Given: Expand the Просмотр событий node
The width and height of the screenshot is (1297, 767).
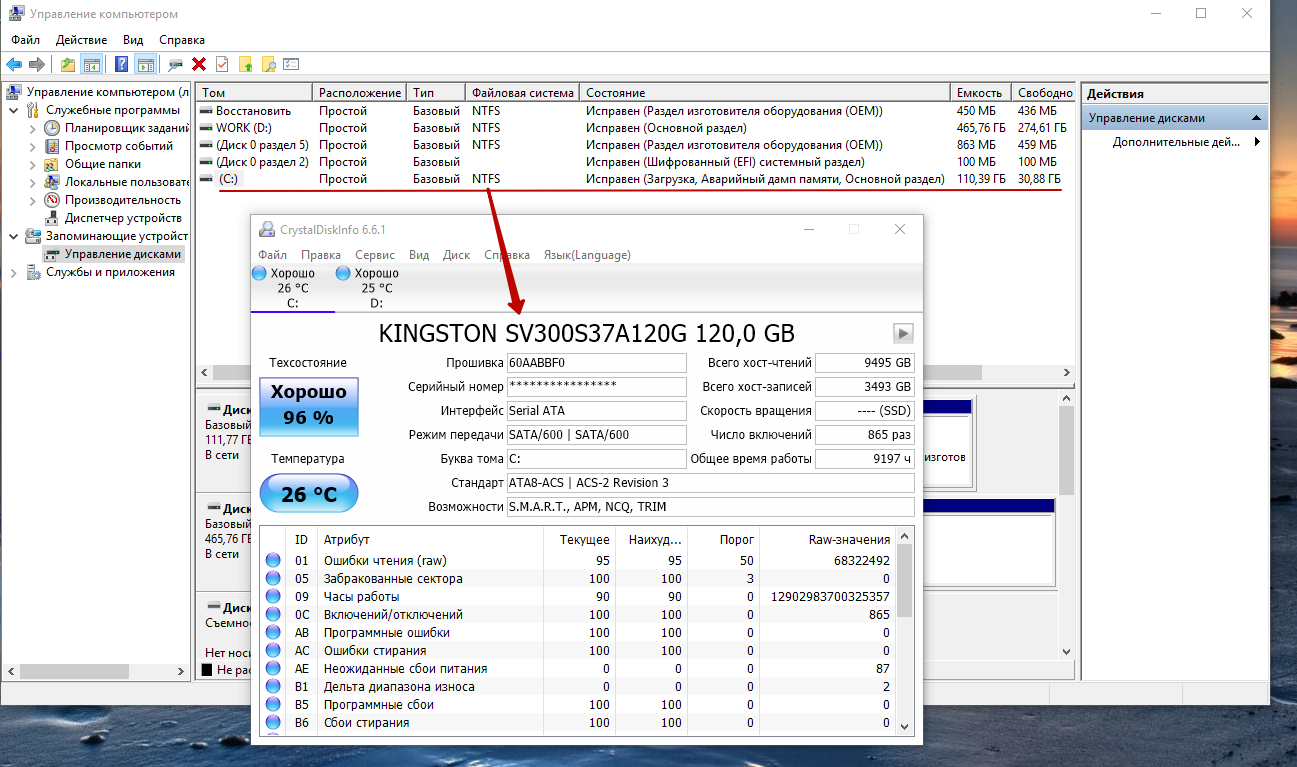Looking at the screenshot, I should tap(33, 146).
